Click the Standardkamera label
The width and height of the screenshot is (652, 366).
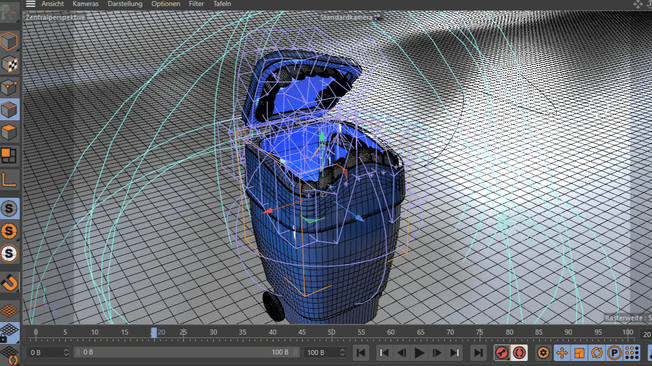(346, 17)
